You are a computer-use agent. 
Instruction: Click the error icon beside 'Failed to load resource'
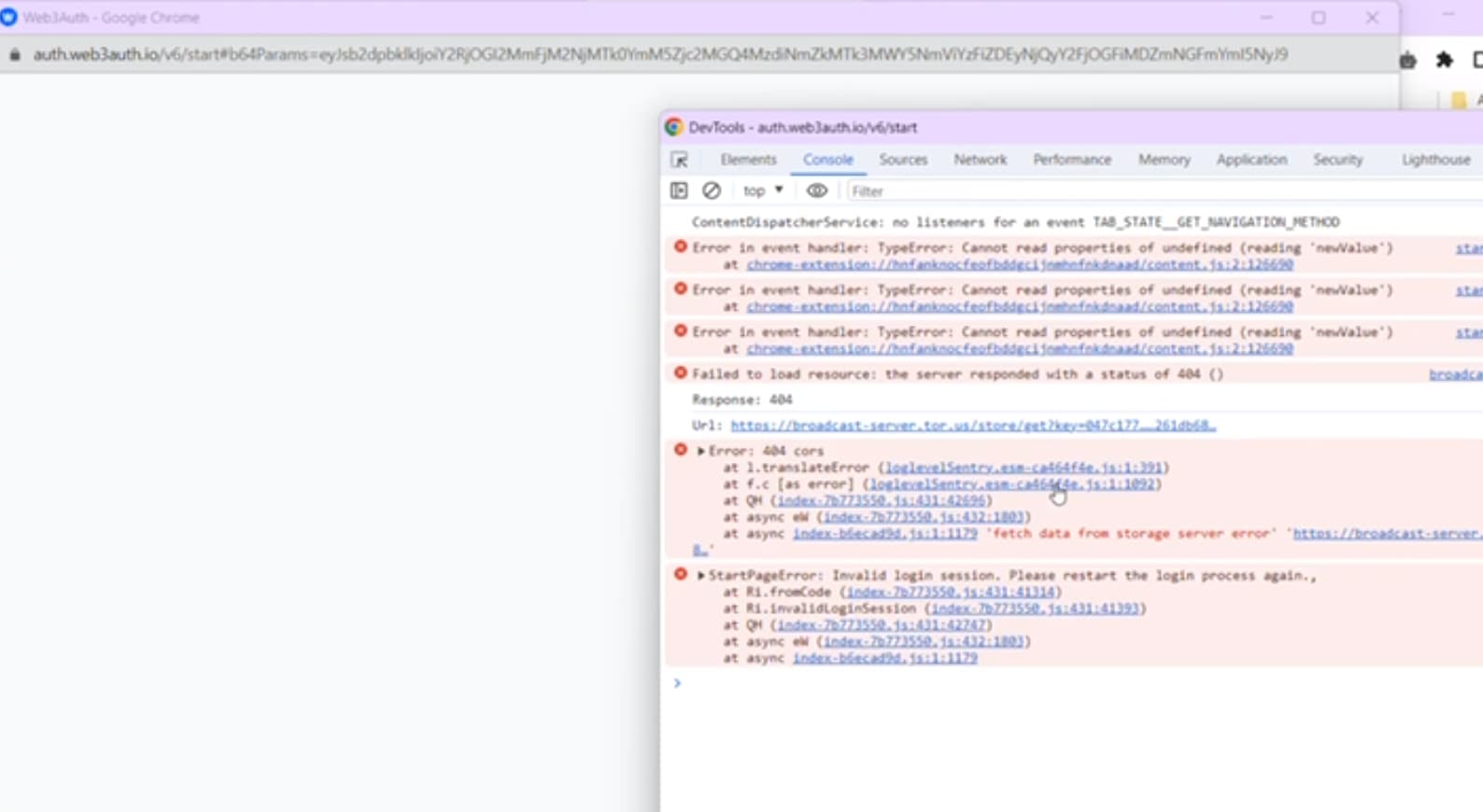681,373
